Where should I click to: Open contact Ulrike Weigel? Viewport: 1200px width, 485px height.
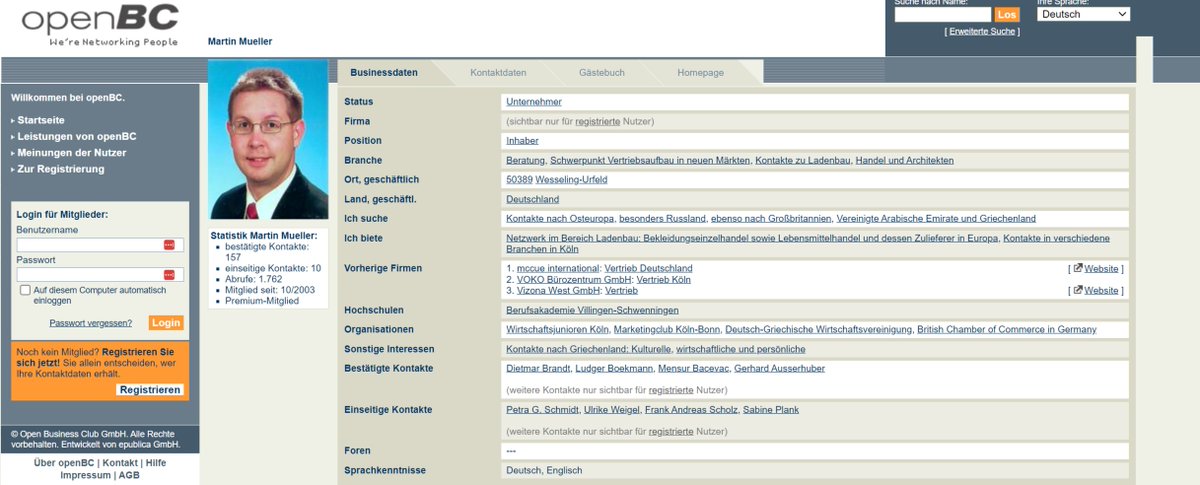[612, 409]
